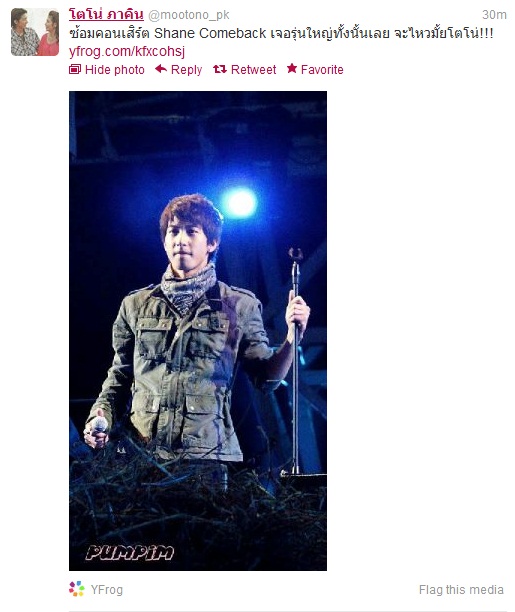Open the YFrog source text link
Screen dimensions: 515x612
107,589
